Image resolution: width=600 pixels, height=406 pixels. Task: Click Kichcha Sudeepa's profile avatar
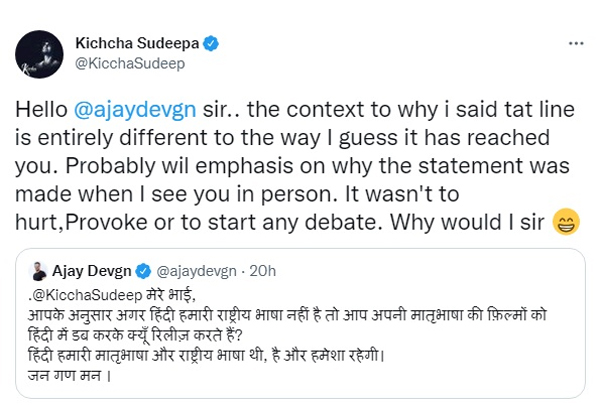pos(39,53)
